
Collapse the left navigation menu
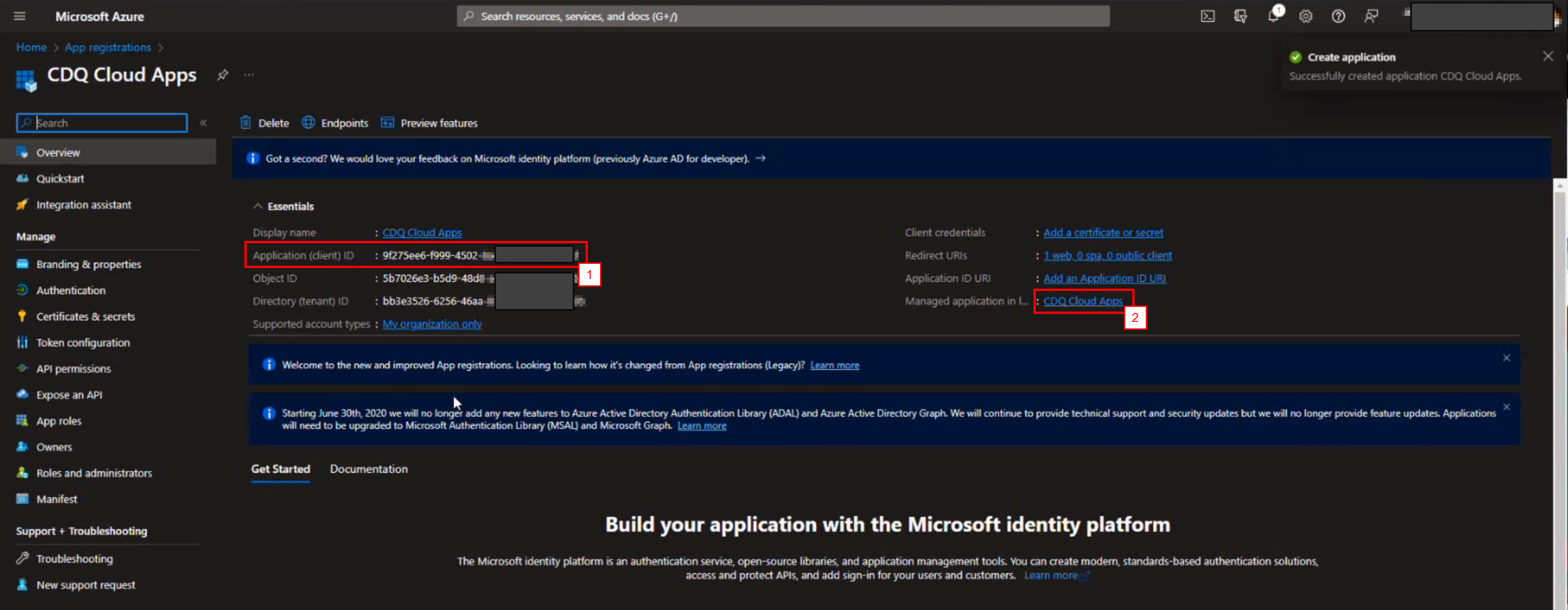(203, 123)
